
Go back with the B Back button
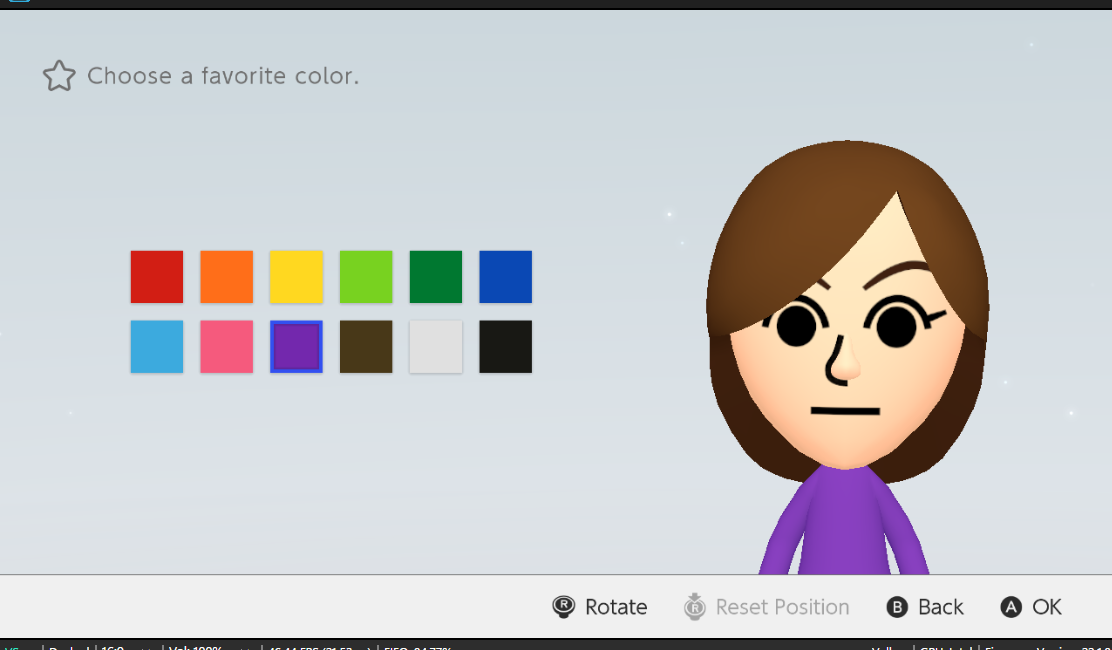pos(925,607)
